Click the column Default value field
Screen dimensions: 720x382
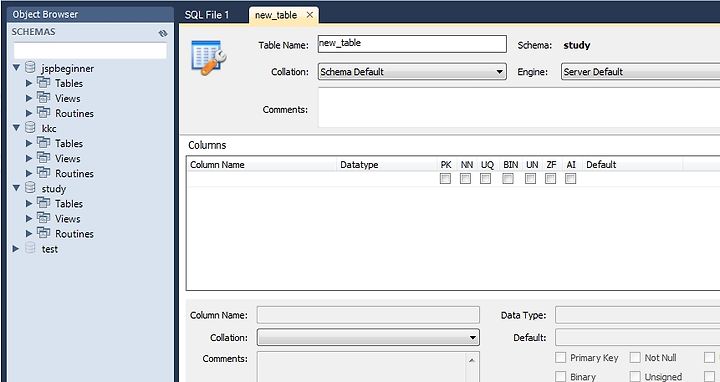(637, 337)
